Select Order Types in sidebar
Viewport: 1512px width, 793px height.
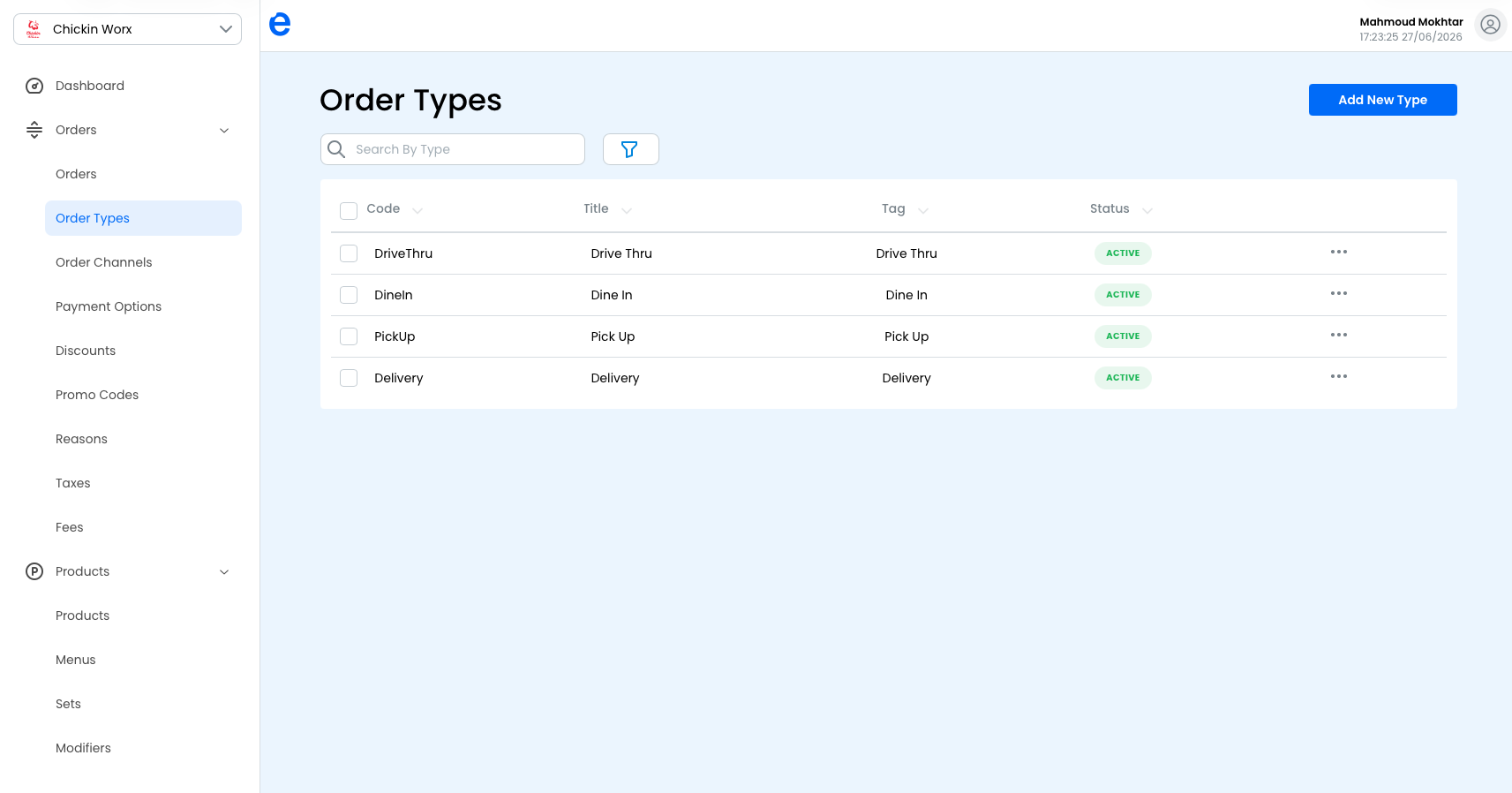(143, 218)
